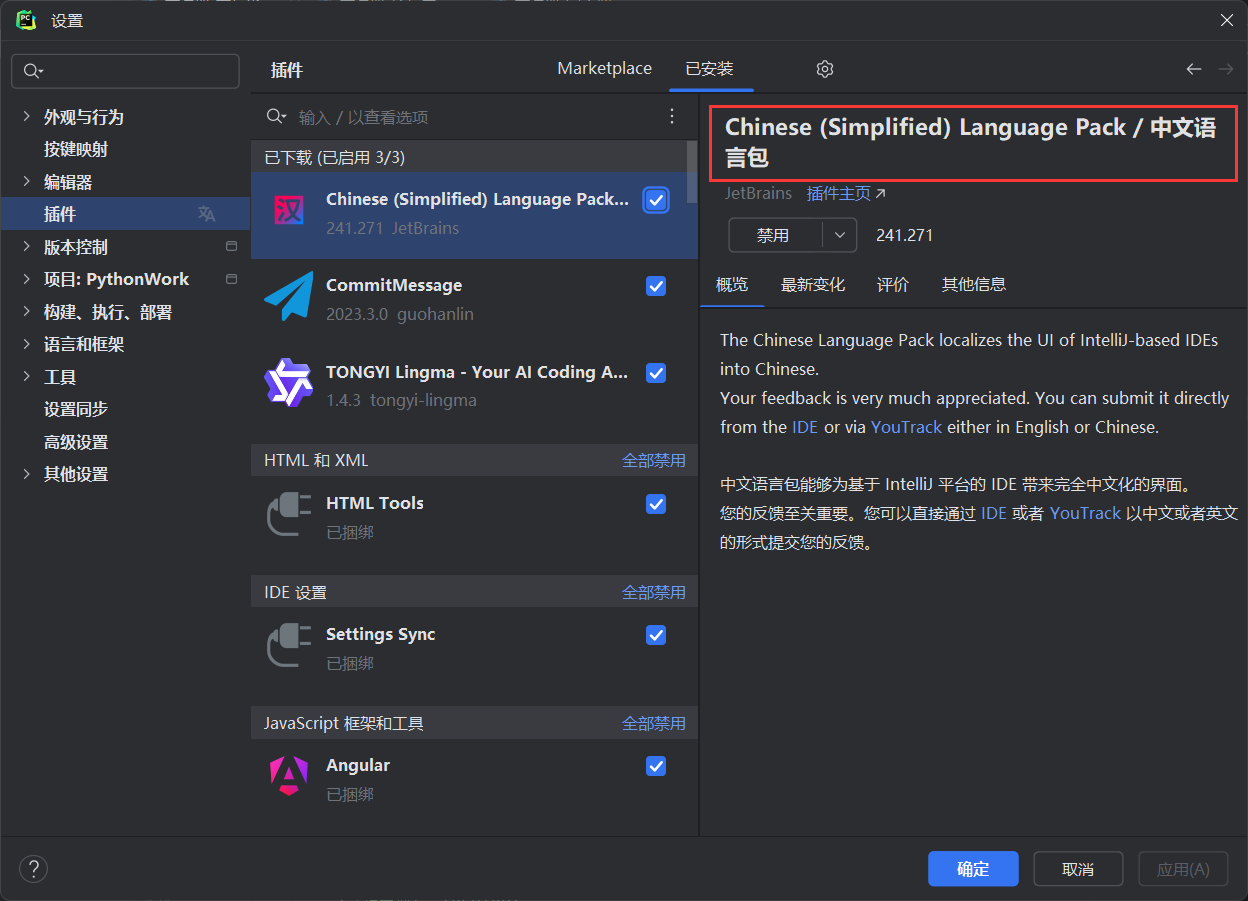The image size is (1248, 901).
Task: Expand the 语言和框架 tree node
Action: click(x=26, y=344)
